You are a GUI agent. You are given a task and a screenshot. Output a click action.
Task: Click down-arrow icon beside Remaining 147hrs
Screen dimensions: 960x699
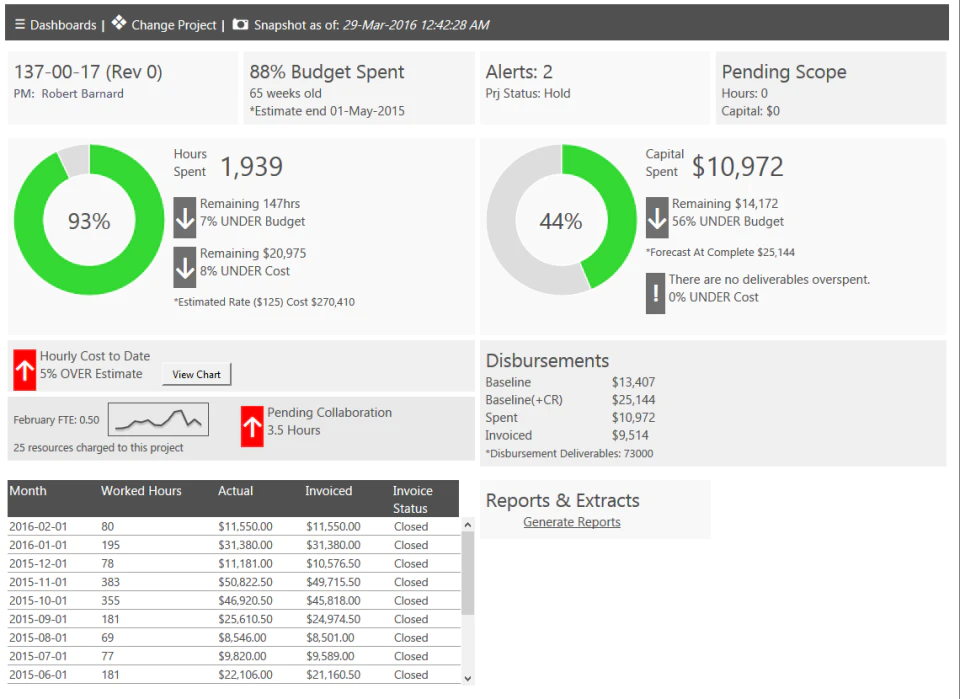[185, 217]
